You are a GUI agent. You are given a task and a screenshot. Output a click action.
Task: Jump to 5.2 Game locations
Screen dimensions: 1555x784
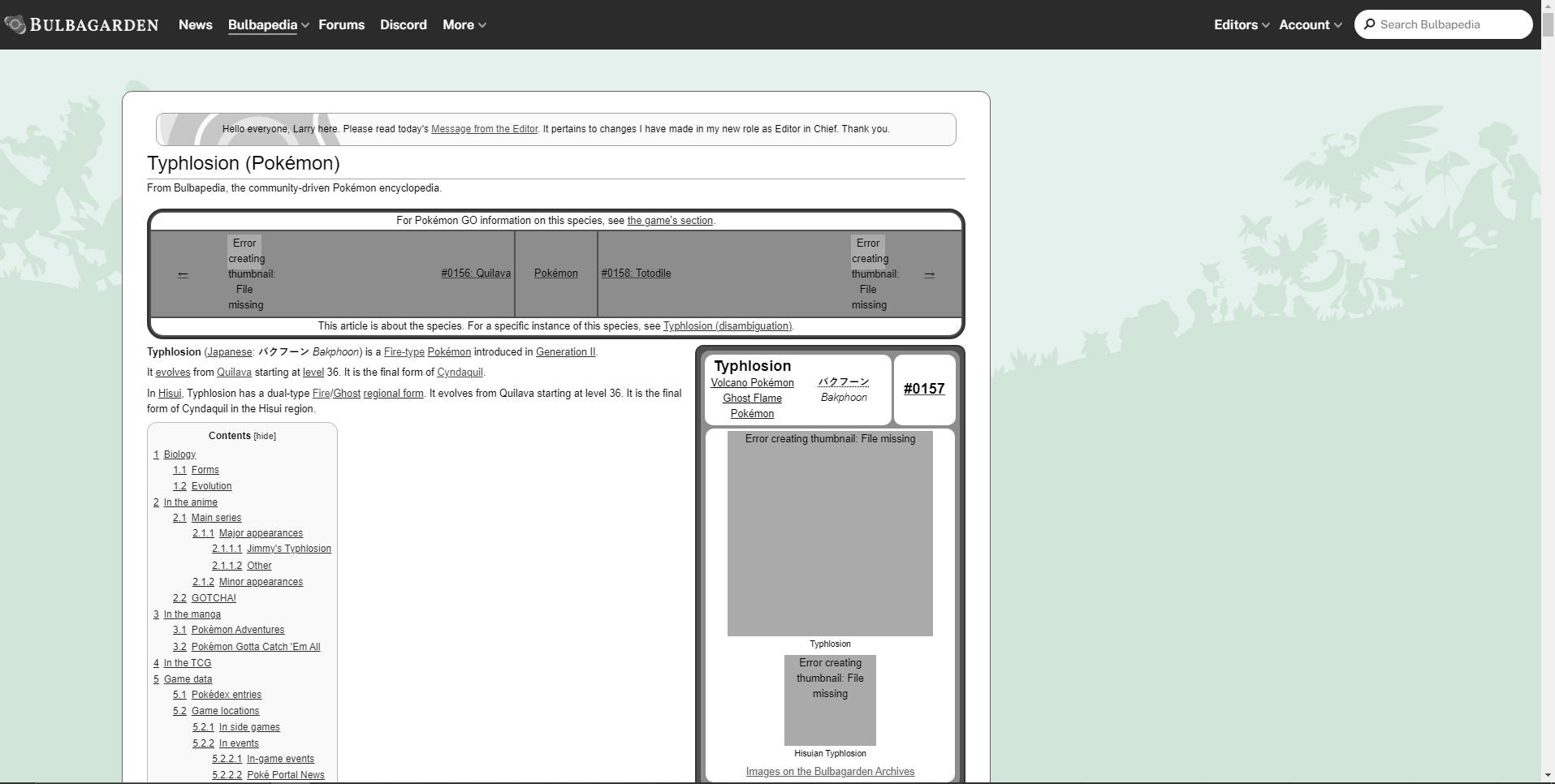click(216, 711)
